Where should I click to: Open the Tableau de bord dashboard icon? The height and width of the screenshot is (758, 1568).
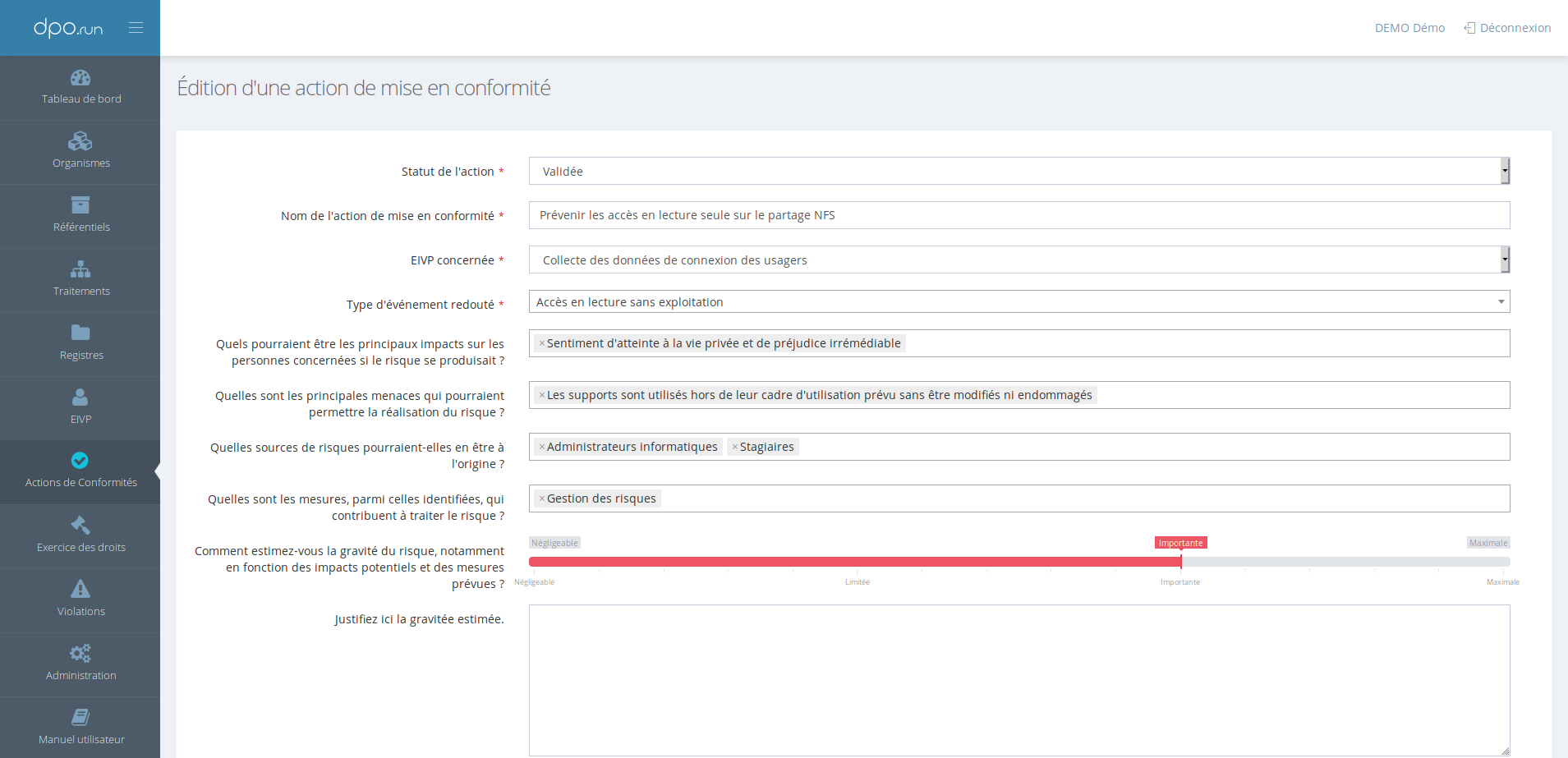tap(80, 78)
